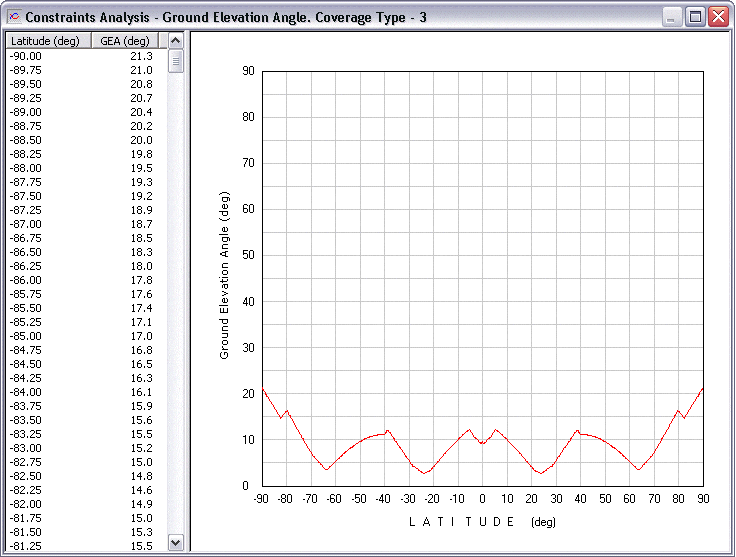The width and height of the screenshot is (736, 557).
Task: Click the scroll up arrow of data list
Action: [176, 41]
